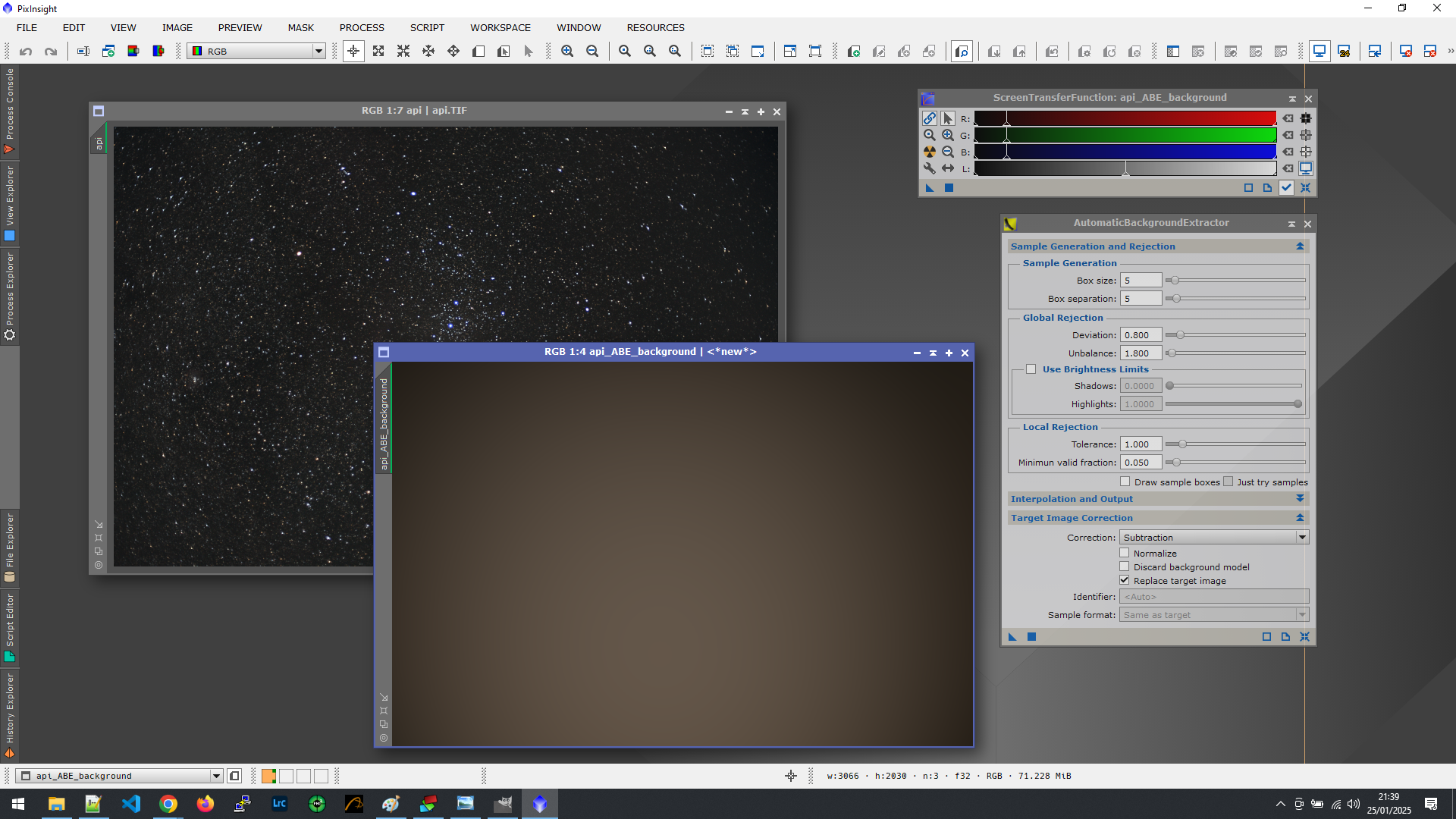Select the crosshair Readout mode tool

click(x=353, y=52)
